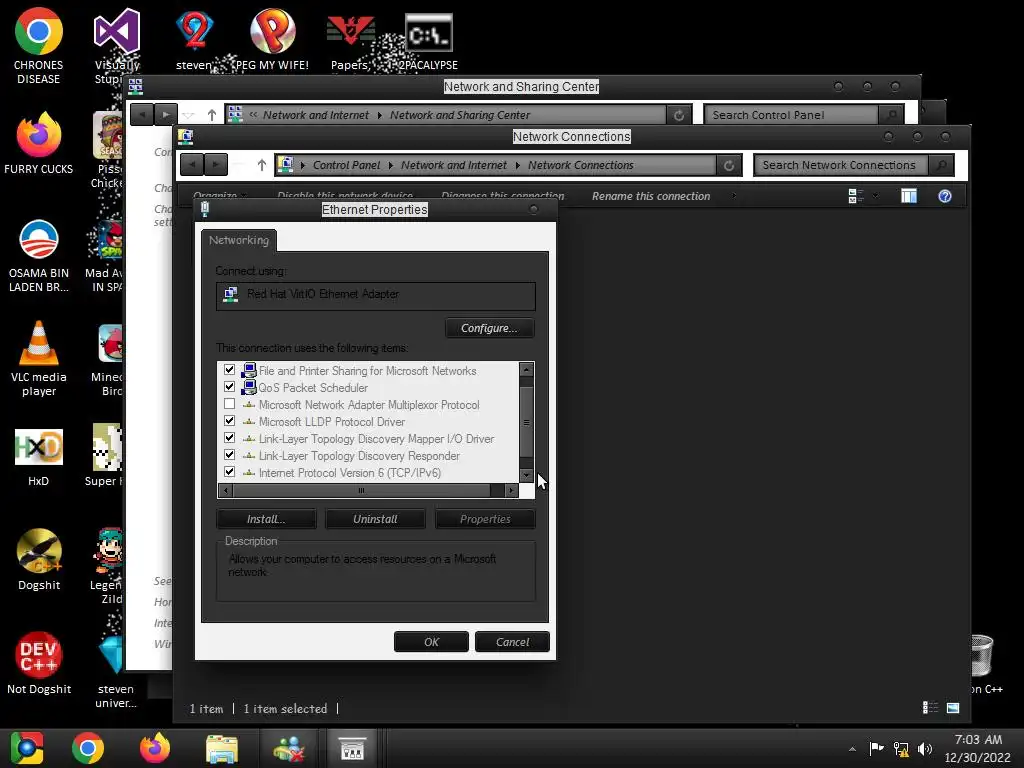Click Diagnose this connection toolbar command
This screenshot has width=1024, height=768.
point(502,196)
